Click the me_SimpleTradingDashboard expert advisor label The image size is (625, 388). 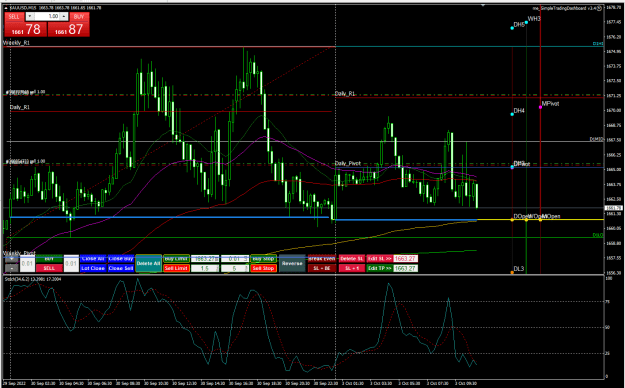565,8
